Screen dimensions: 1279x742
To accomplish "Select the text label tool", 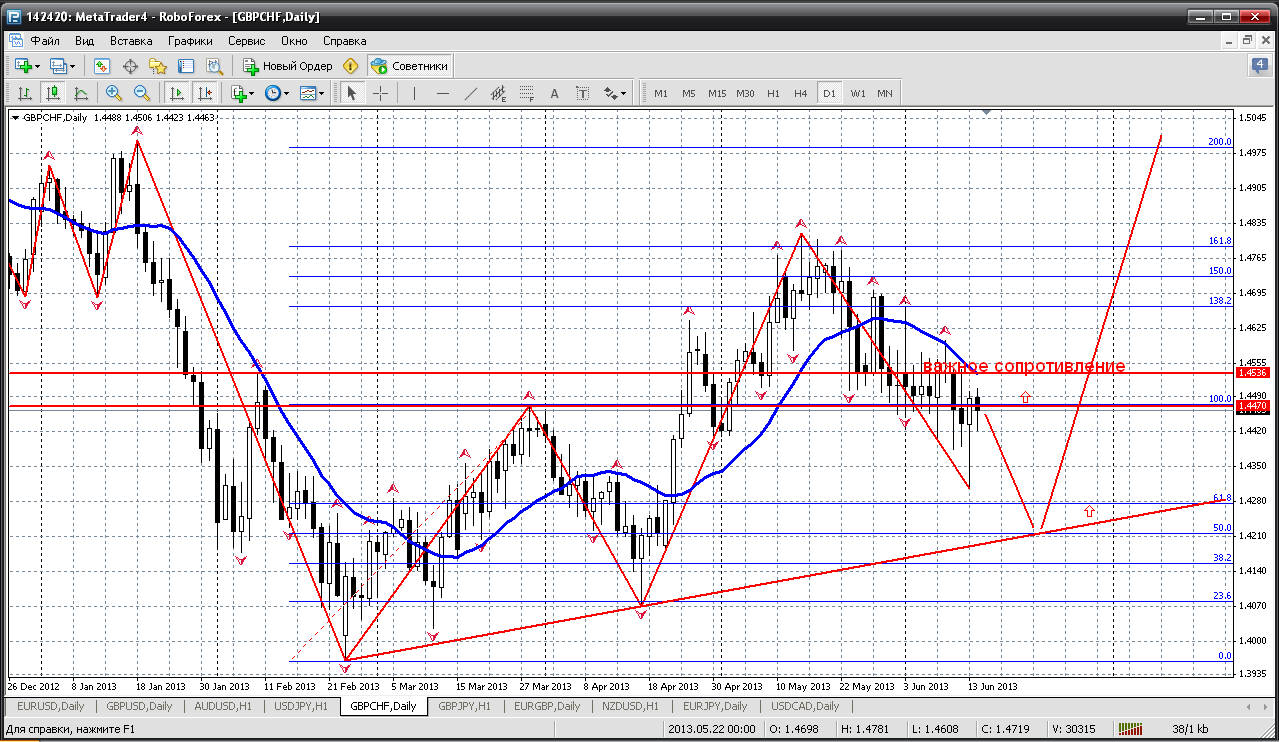I will coord(554,93).
